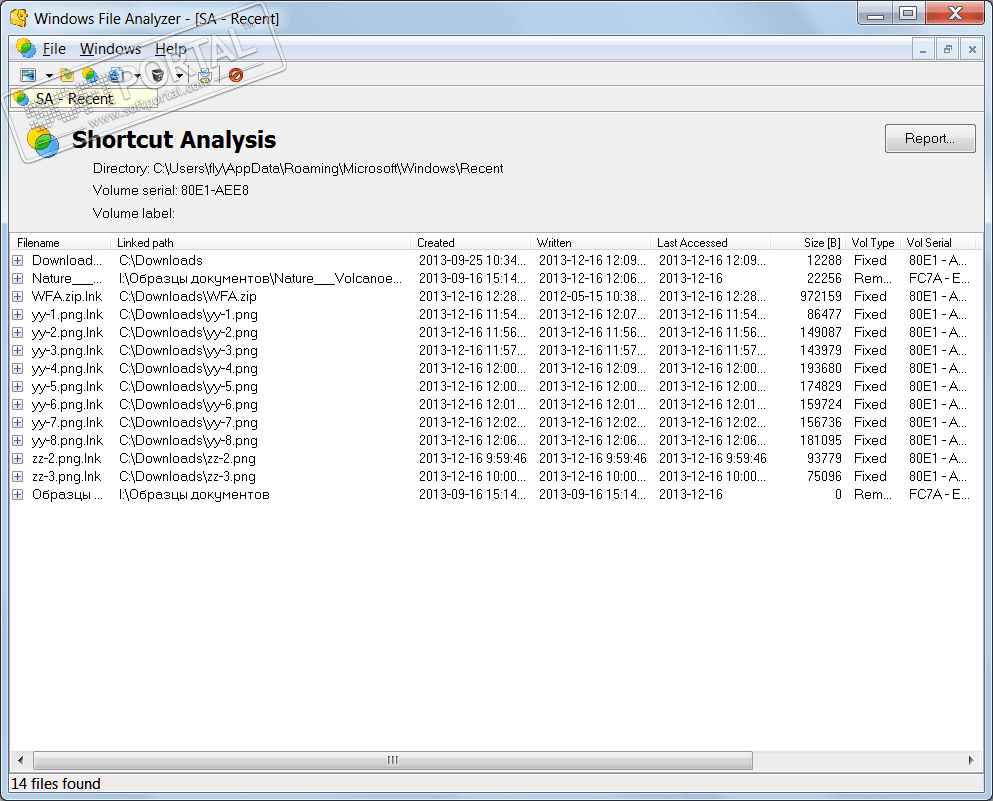The image size is (993, 801).
Task: Click the horizontal scrollbar right arrow
Action: (971, 760)
